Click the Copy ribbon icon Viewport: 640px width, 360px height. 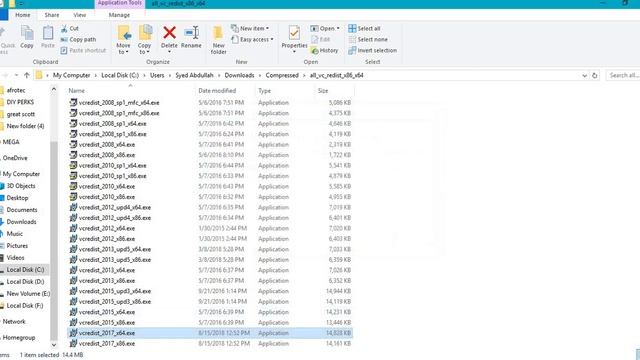(x=27, y=37)
